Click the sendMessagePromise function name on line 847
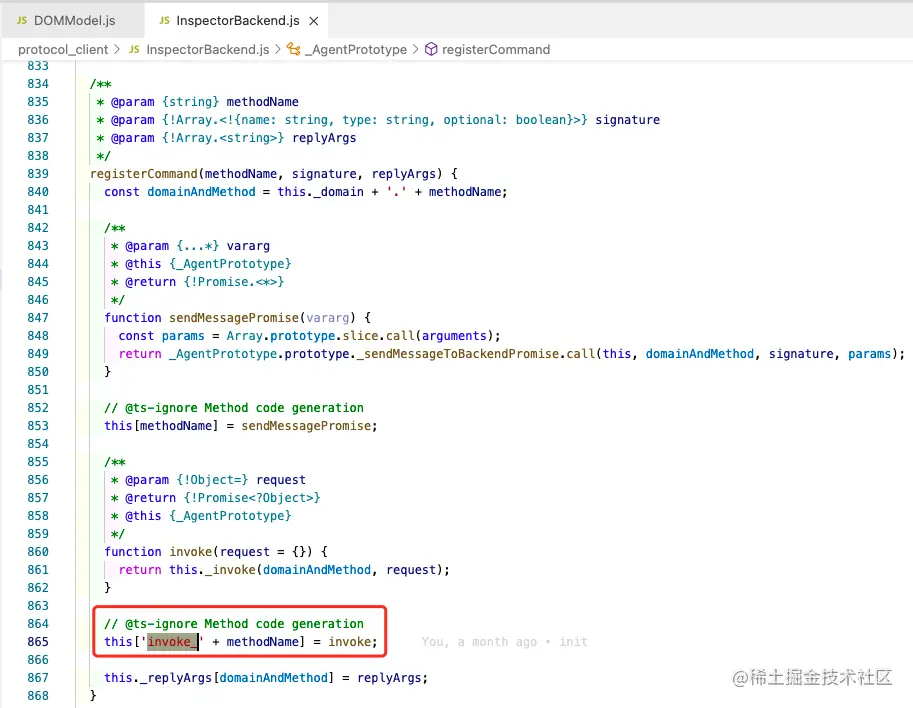 click(x=233, y=318)
